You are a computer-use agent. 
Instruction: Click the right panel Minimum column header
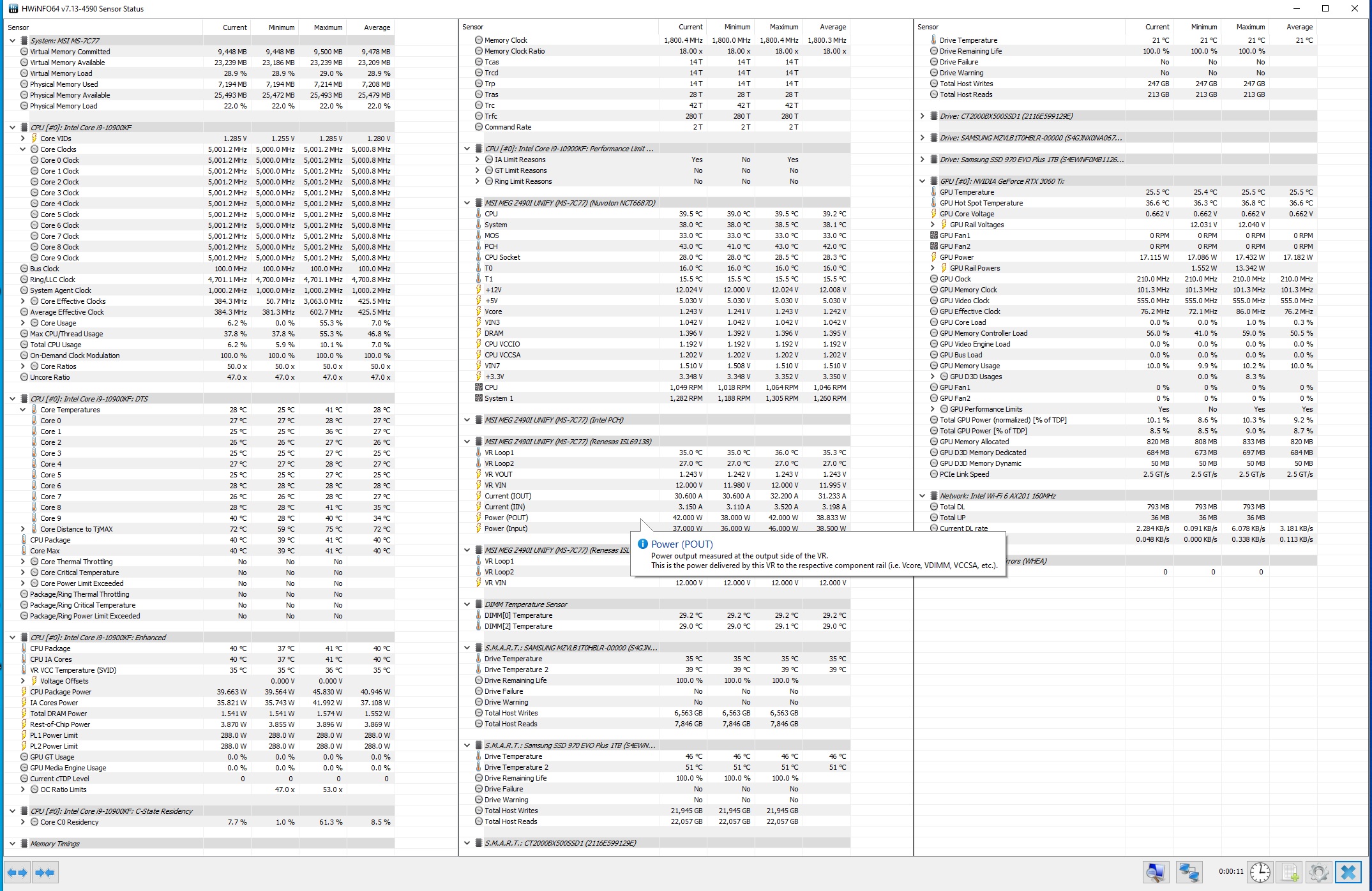click(1197, 27)
